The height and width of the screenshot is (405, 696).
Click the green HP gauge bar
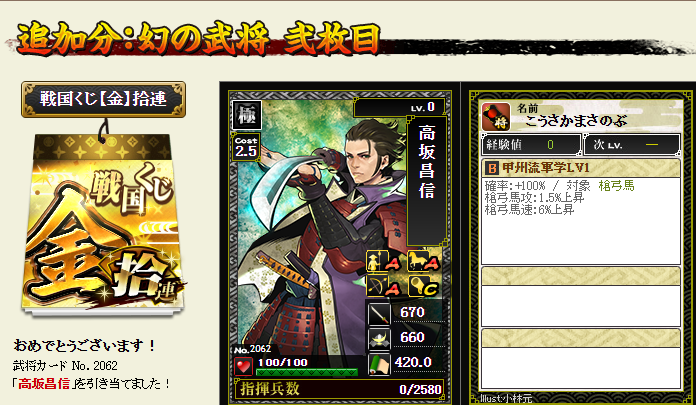(307, 372)
